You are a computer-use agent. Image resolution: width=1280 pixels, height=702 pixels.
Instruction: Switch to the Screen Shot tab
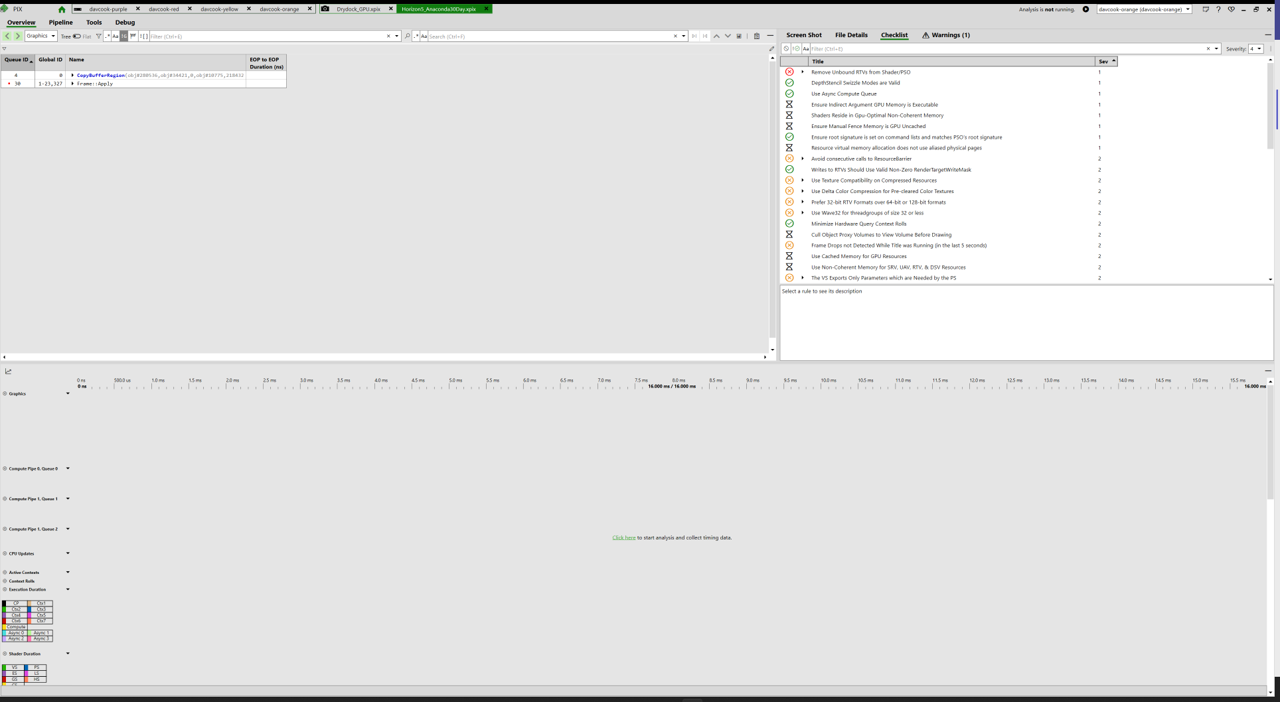click(804, 35)
